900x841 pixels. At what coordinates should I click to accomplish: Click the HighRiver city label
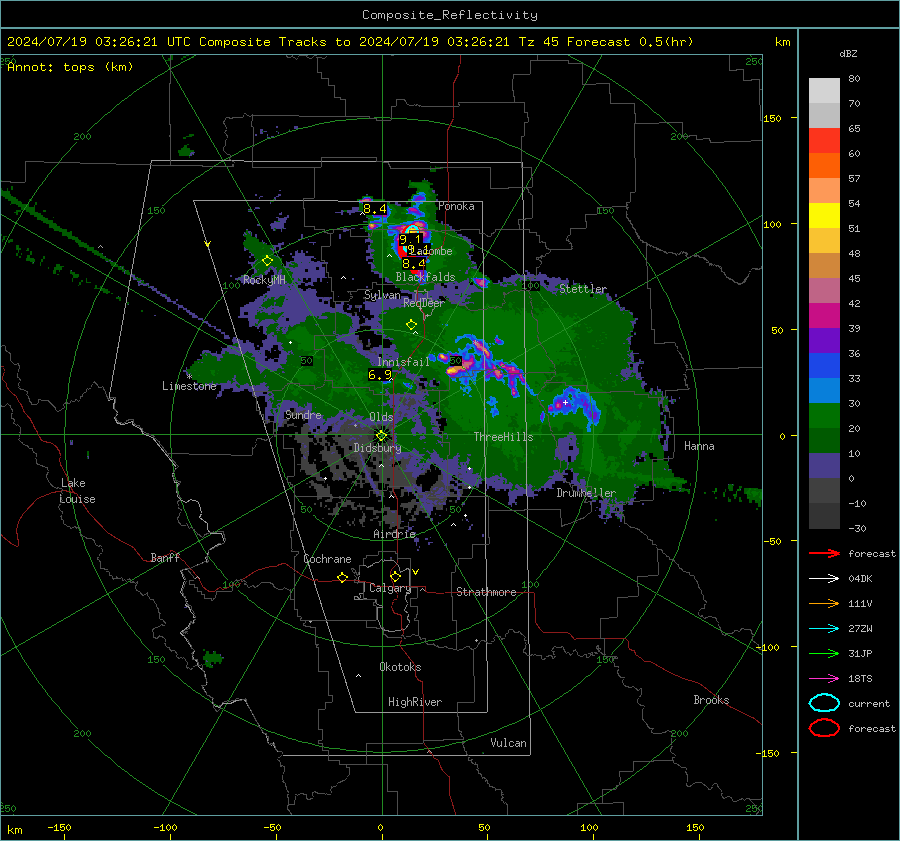(415, 702)
